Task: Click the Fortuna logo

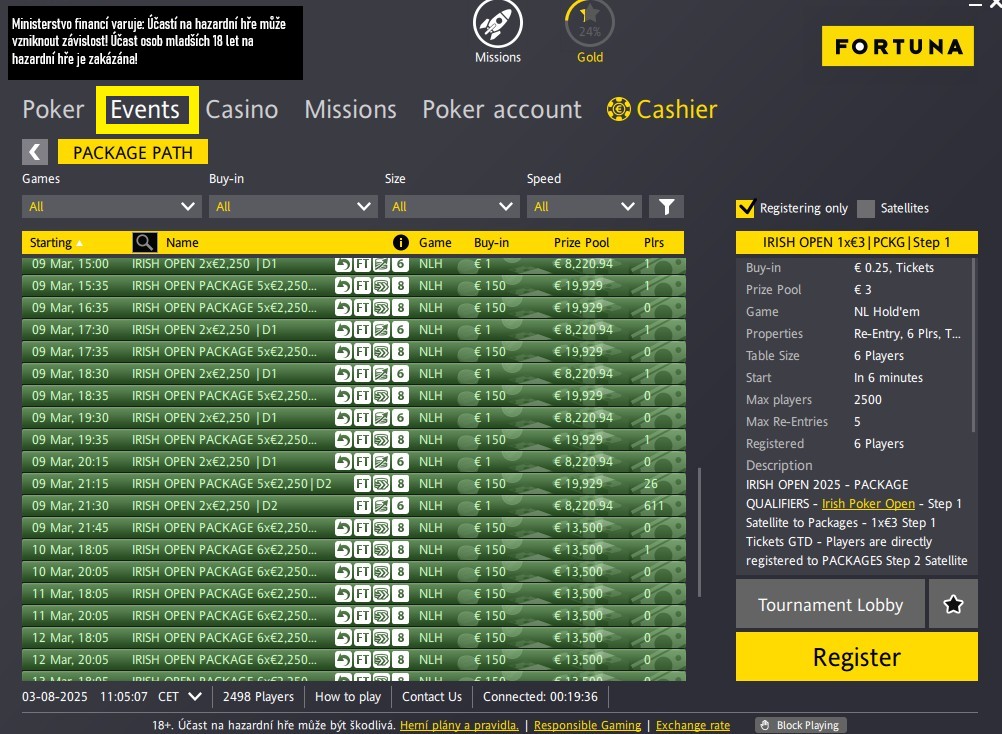Action: click(x=897, y=46)
